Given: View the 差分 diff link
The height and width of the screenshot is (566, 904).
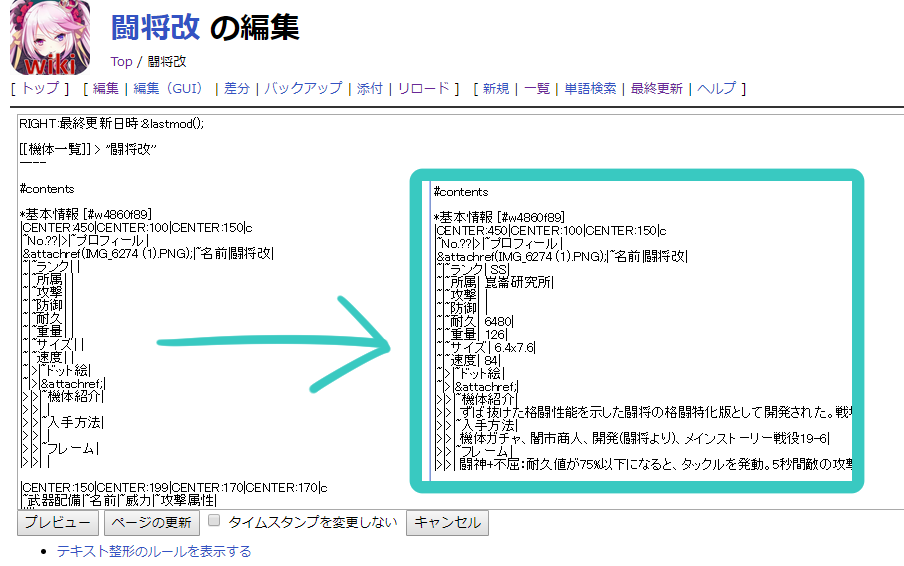Looking at the screenshot, I should point(236,88).
